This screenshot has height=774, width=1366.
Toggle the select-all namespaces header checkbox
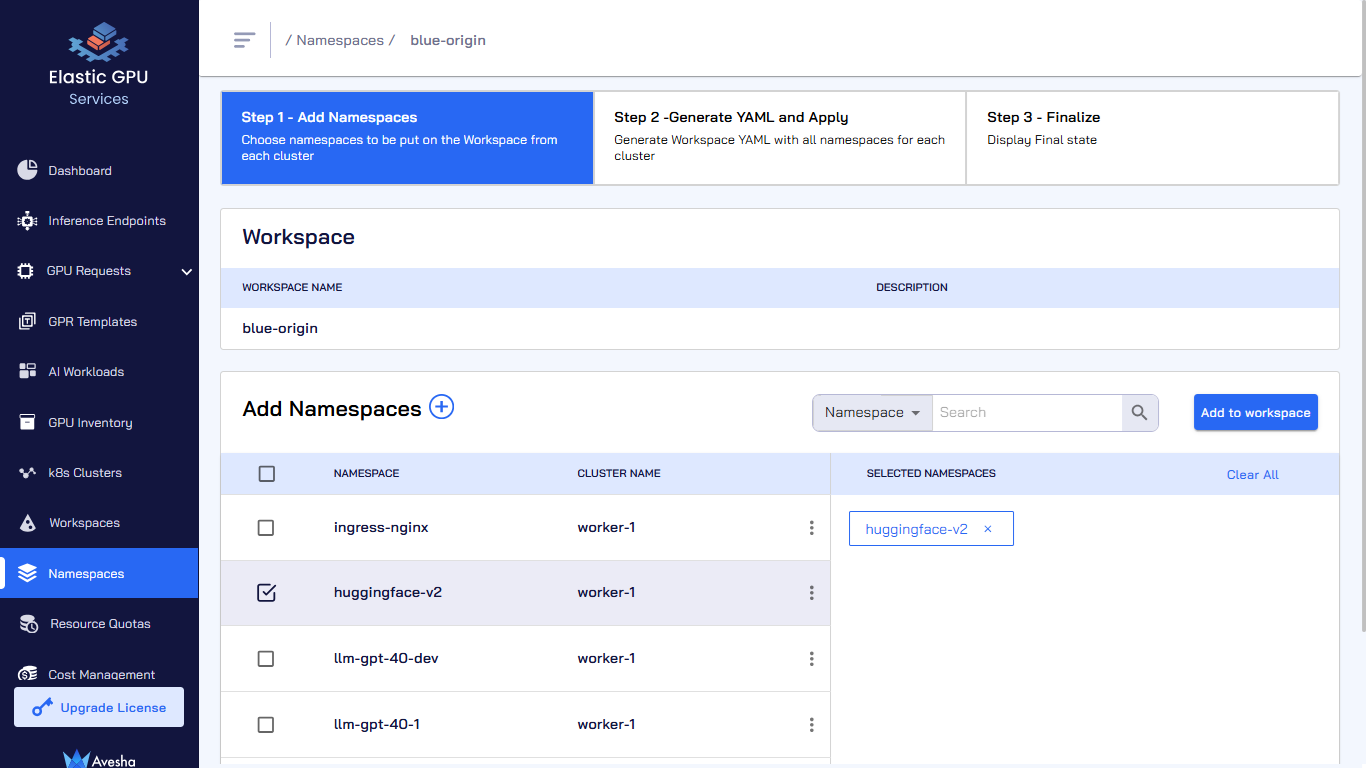[x=266, y=474]
